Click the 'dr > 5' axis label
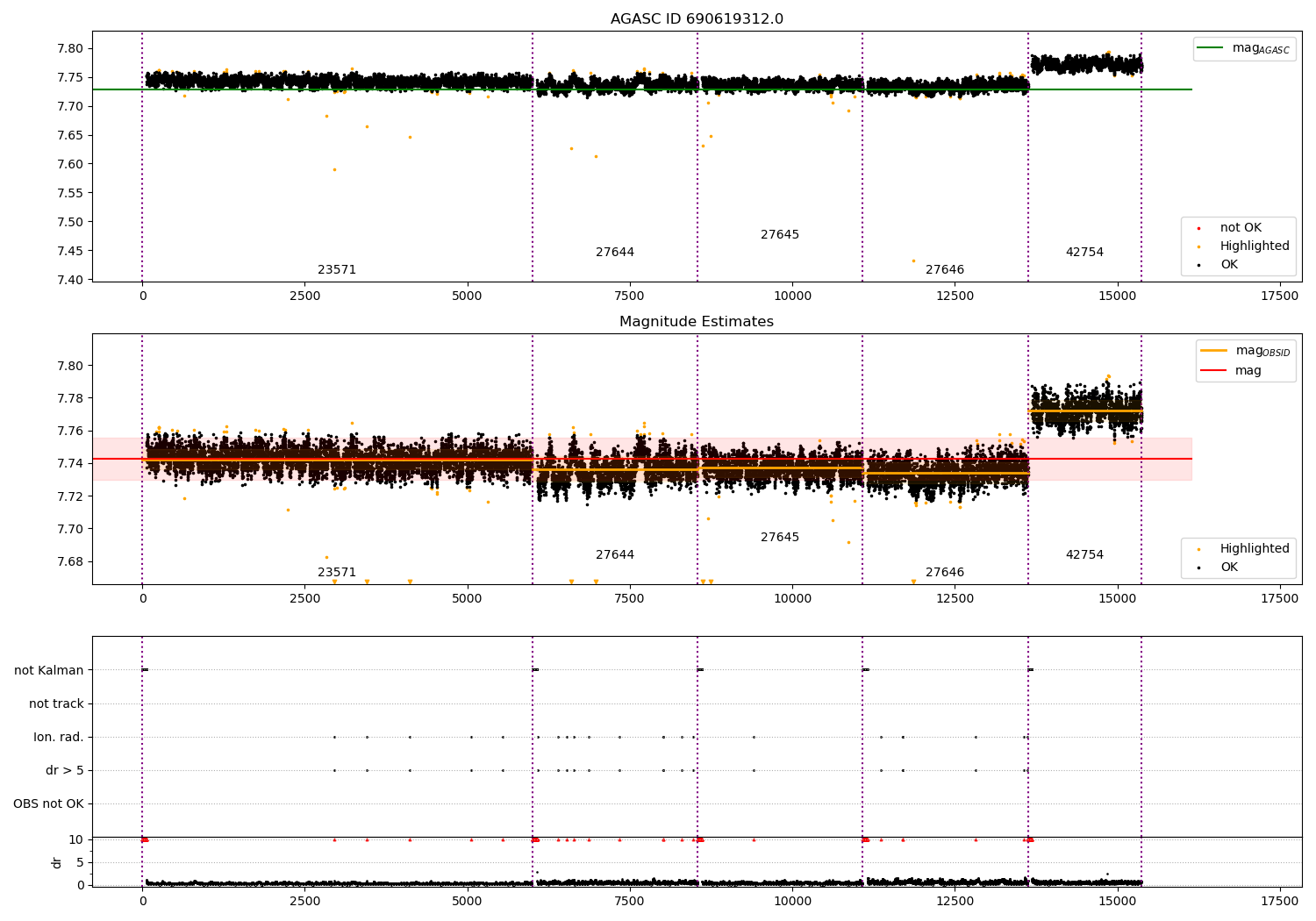The height and width of the screenshot is (921, 1316). click(x=64, y=771)
